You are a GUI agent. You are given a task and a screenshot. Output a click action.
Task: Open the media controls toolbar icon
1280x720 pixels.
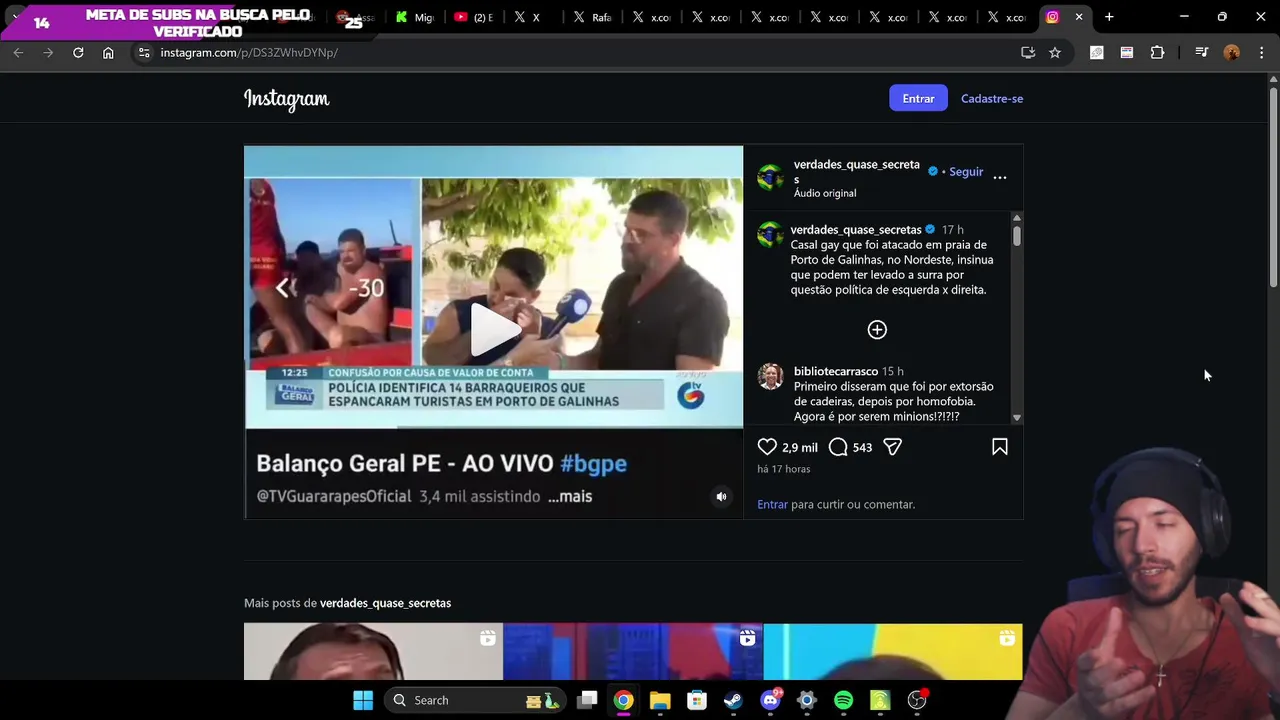(1202, 52)
